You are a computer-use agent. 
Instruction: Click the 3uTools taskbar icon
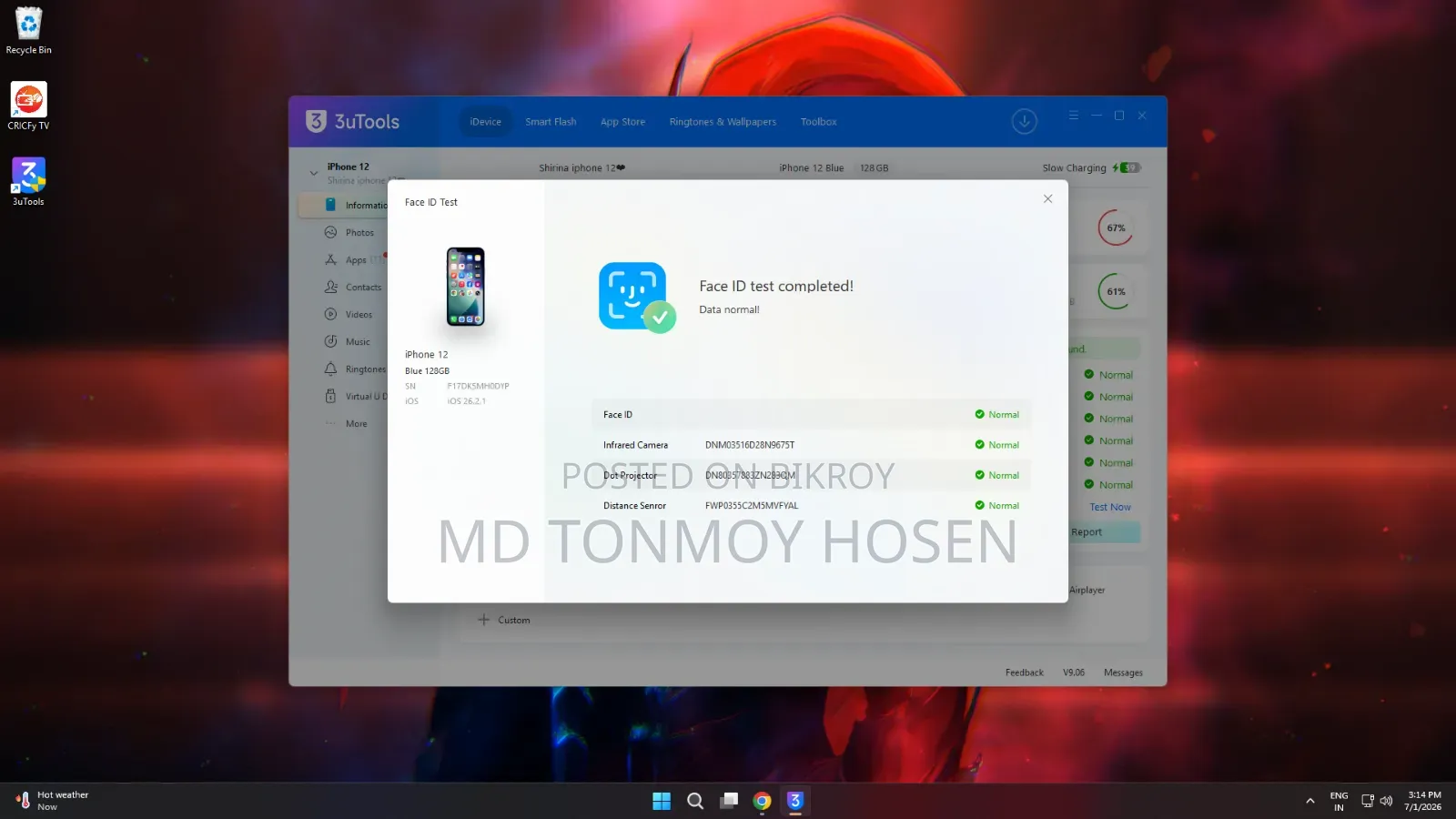click(795, 801)
